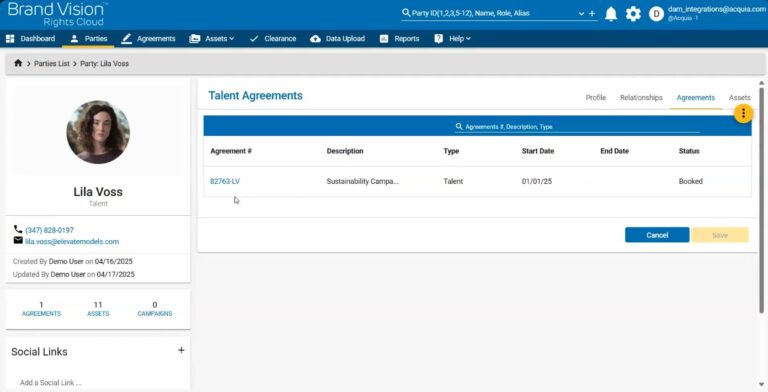The height and width of the screenshot is (392, 768).
Task: Click the yellow three-dot actions button
Action: 743,113
